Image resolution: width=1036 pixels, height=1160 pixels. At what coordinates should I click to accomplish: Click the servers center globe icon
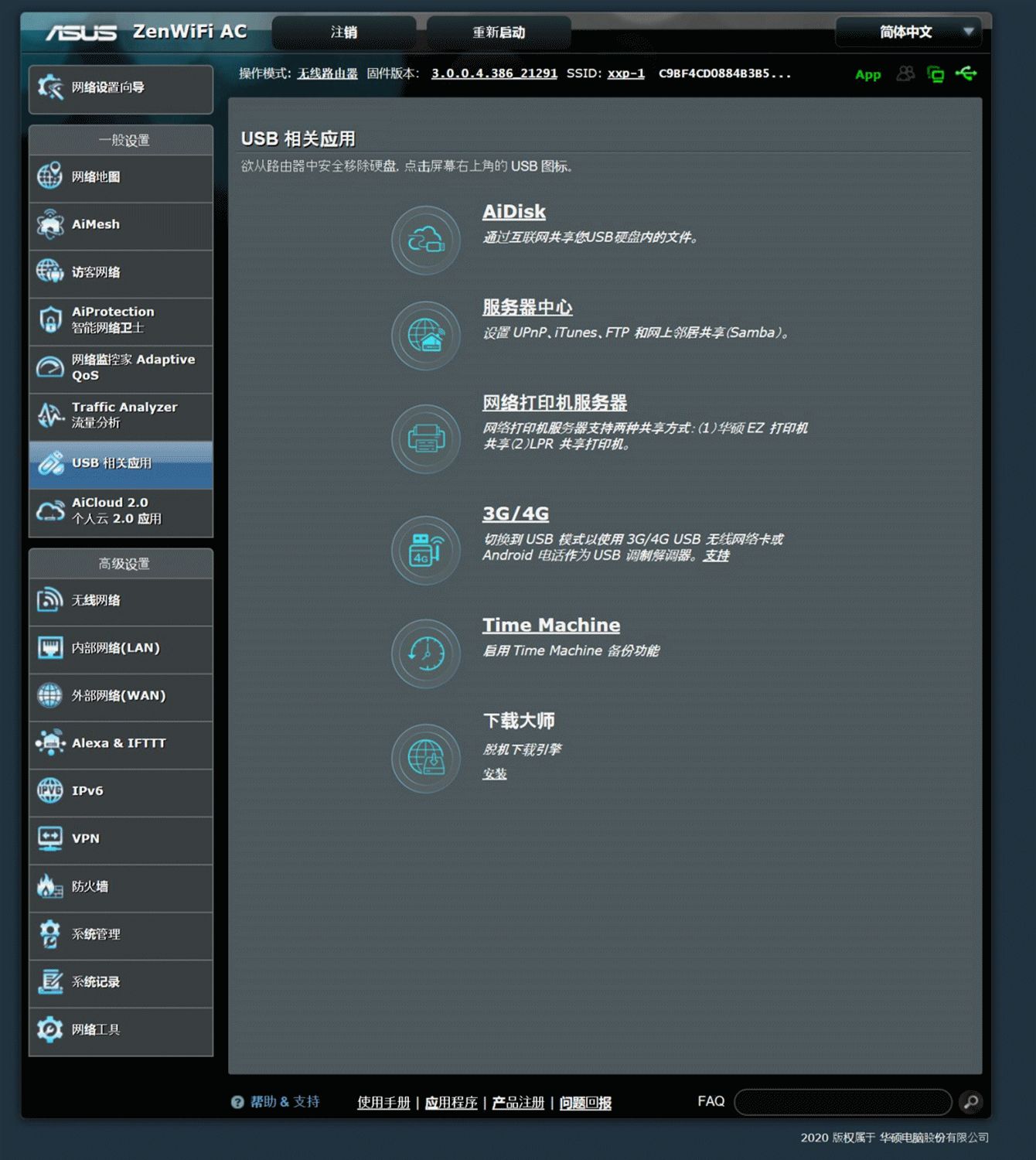pyautogui.click(x=425, y=336)
